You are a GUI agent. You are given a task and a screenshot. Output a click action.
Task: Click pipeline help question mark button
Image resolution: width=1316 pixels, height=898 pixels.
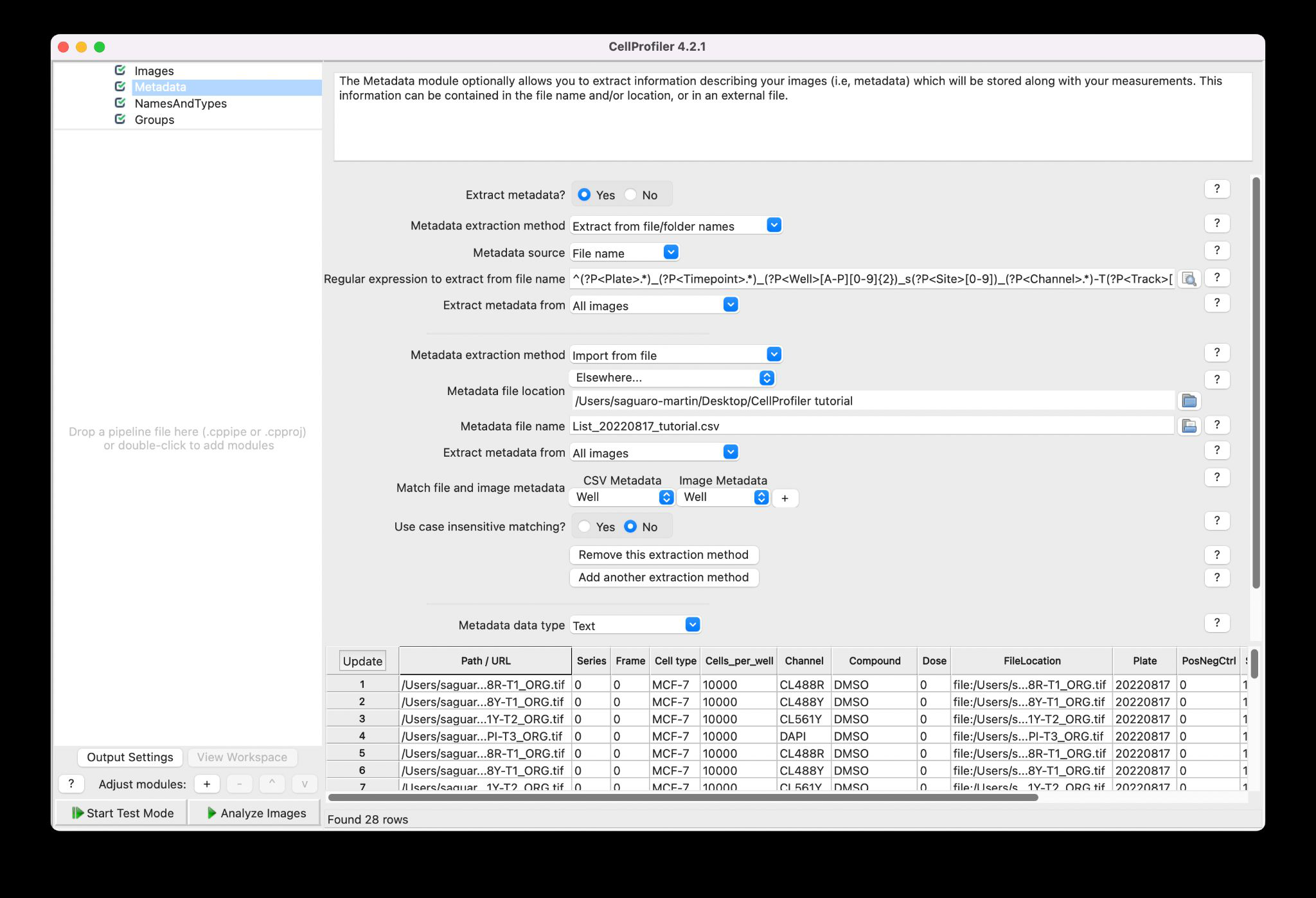(71, 784)
